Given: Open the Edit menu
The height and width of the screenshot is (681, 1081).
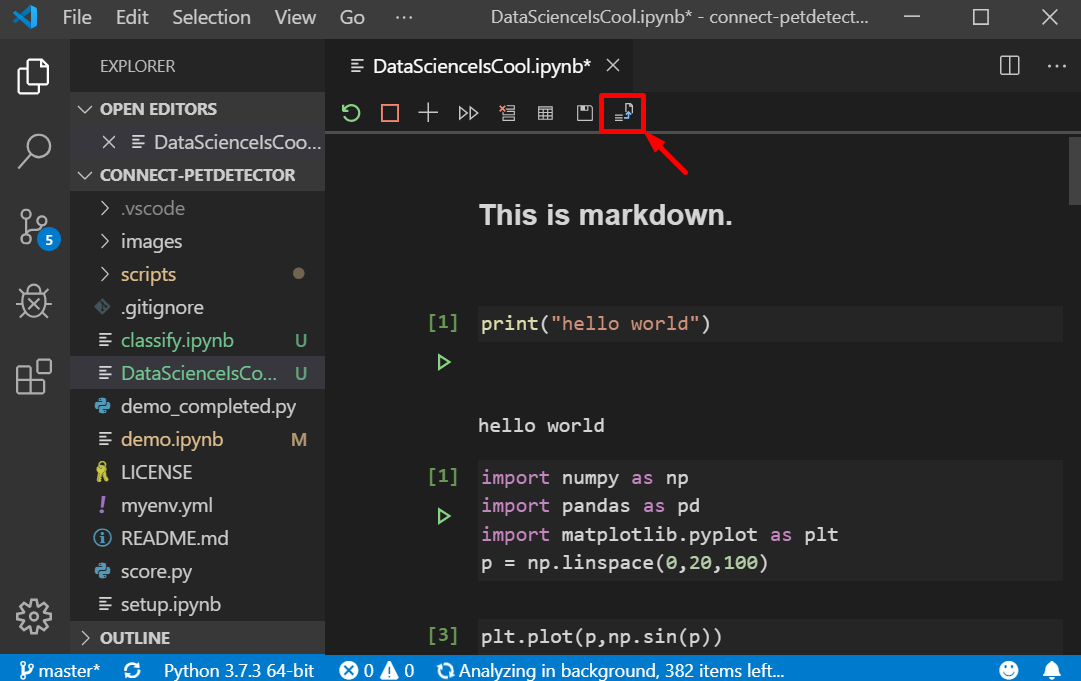Looking at the screenshot, I should [x=132, y=17].
